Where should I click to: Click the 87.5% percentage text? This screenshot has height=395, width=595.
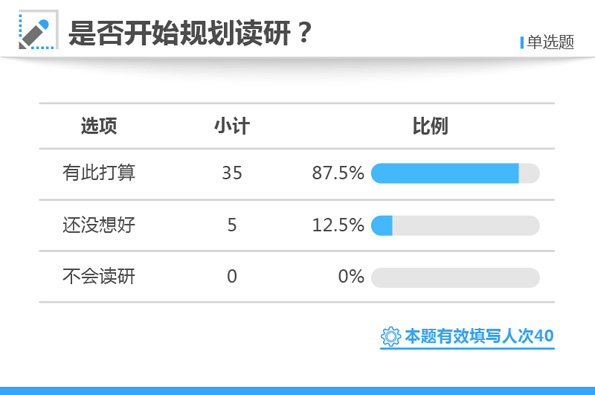pyautogui.click(x=338, y=173)
